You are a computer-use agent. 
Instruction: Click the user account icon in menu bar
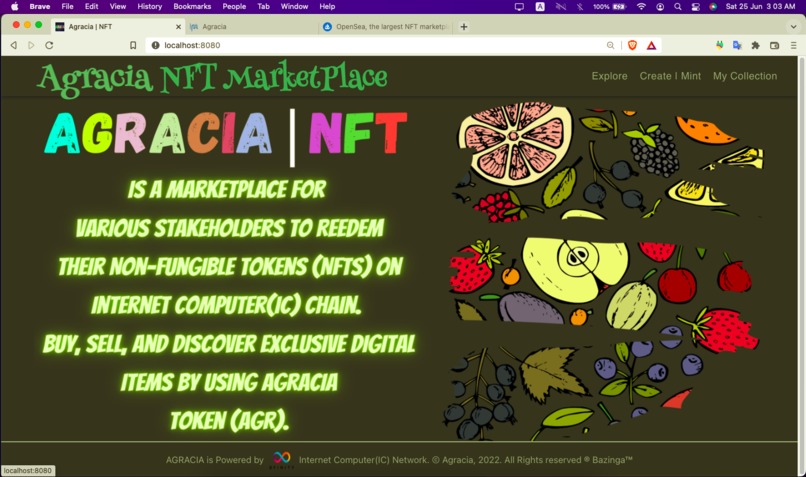660,7
